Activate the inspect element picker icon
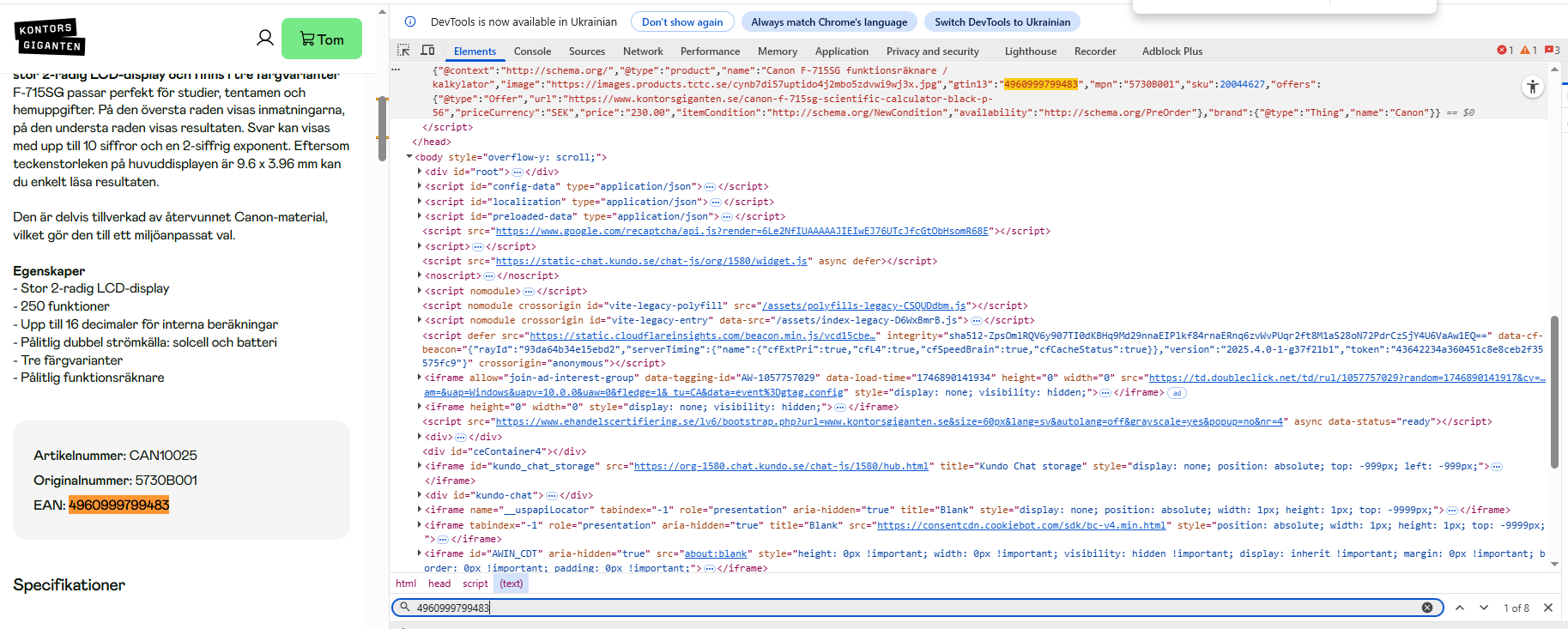The image size is (1568, 629). 403,51
